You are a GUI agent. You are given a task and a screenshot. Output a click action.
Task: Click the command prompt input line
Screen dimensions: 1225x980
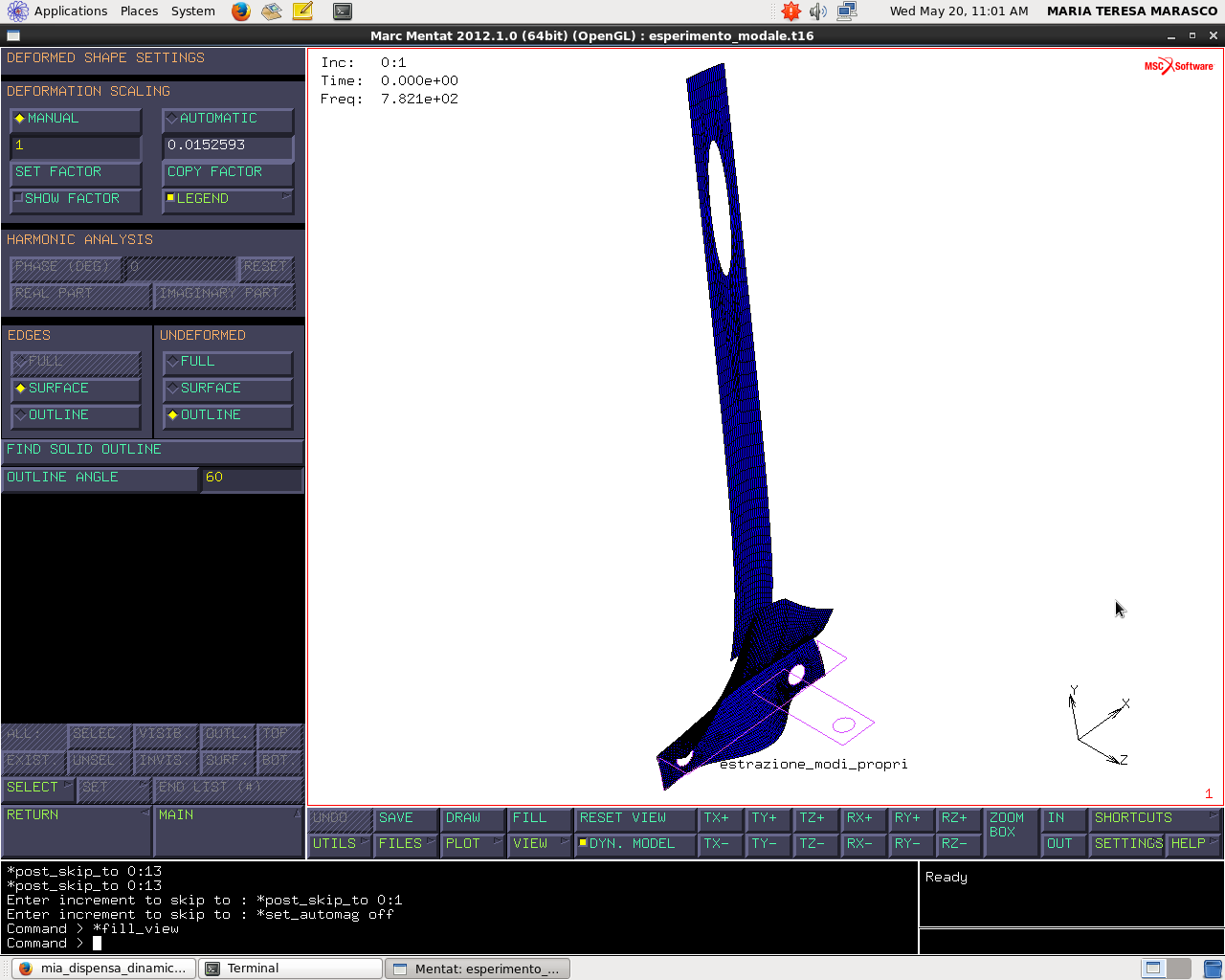pyautogui.click(x=459, y=944)
